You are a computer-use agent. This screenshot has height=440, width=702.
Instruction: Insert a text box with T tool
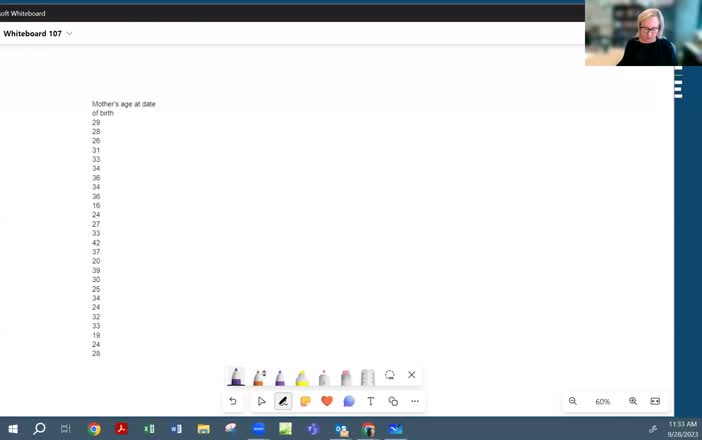[371, 401]
